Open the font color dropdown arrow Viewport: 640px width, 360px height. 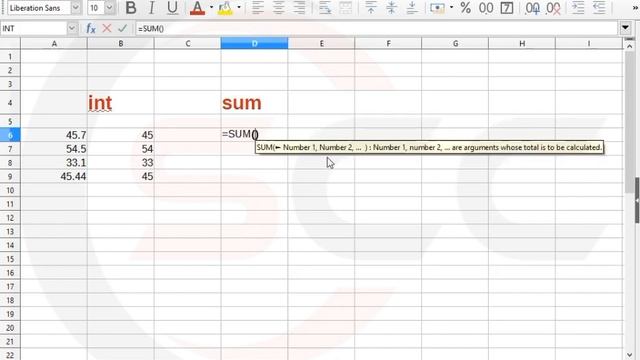pyautogui.click(x=211, y=8)
